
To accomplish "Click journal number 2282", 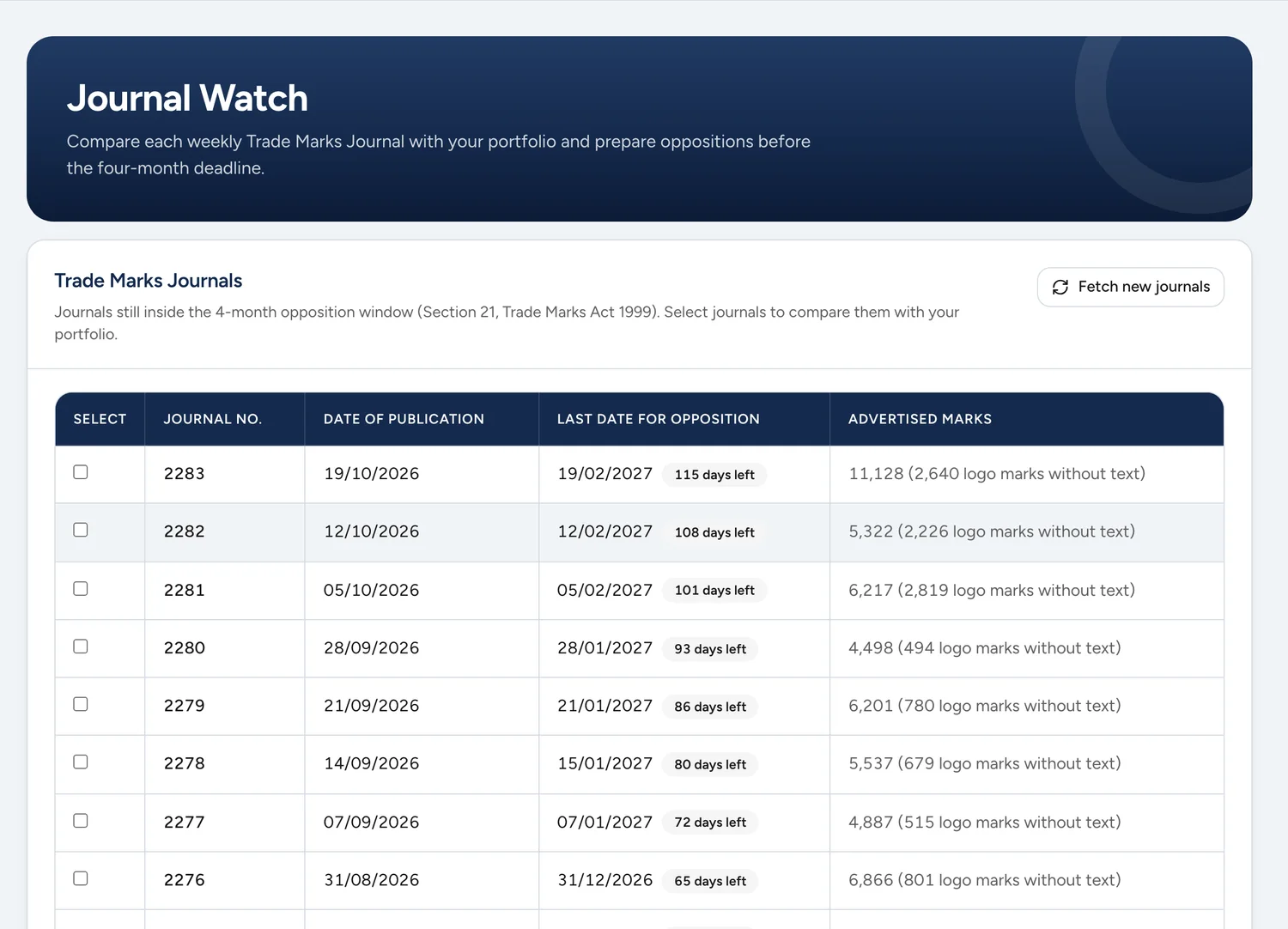I will pos(185,531).
